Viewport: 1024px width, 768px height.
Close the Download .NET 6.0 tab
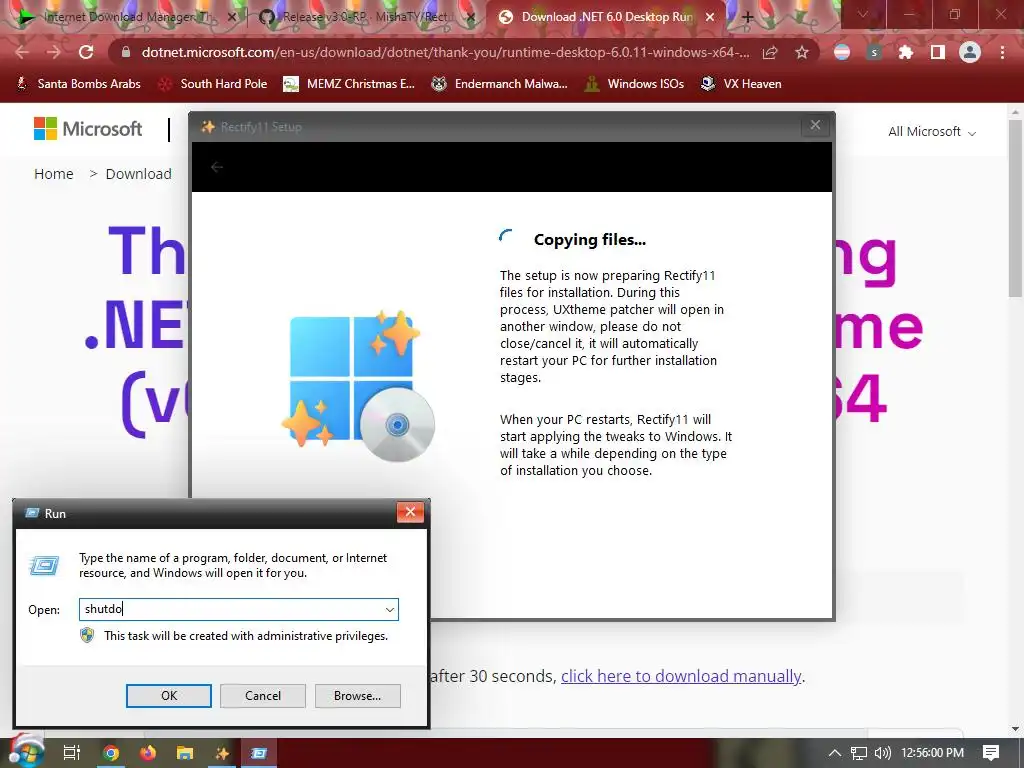pos(710,17)
